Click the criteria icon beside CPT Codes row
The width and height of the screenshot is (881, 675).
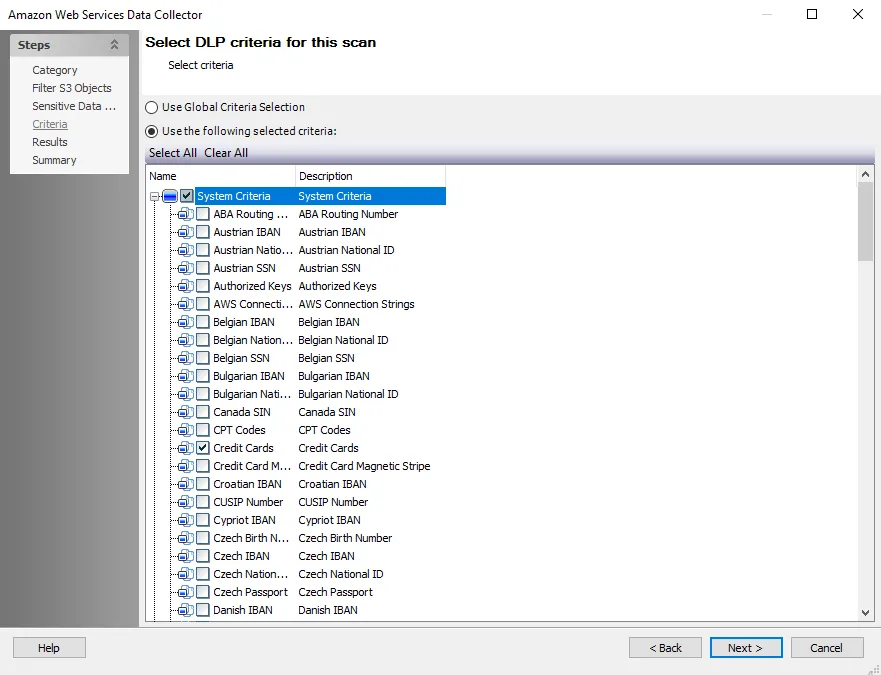185,430
